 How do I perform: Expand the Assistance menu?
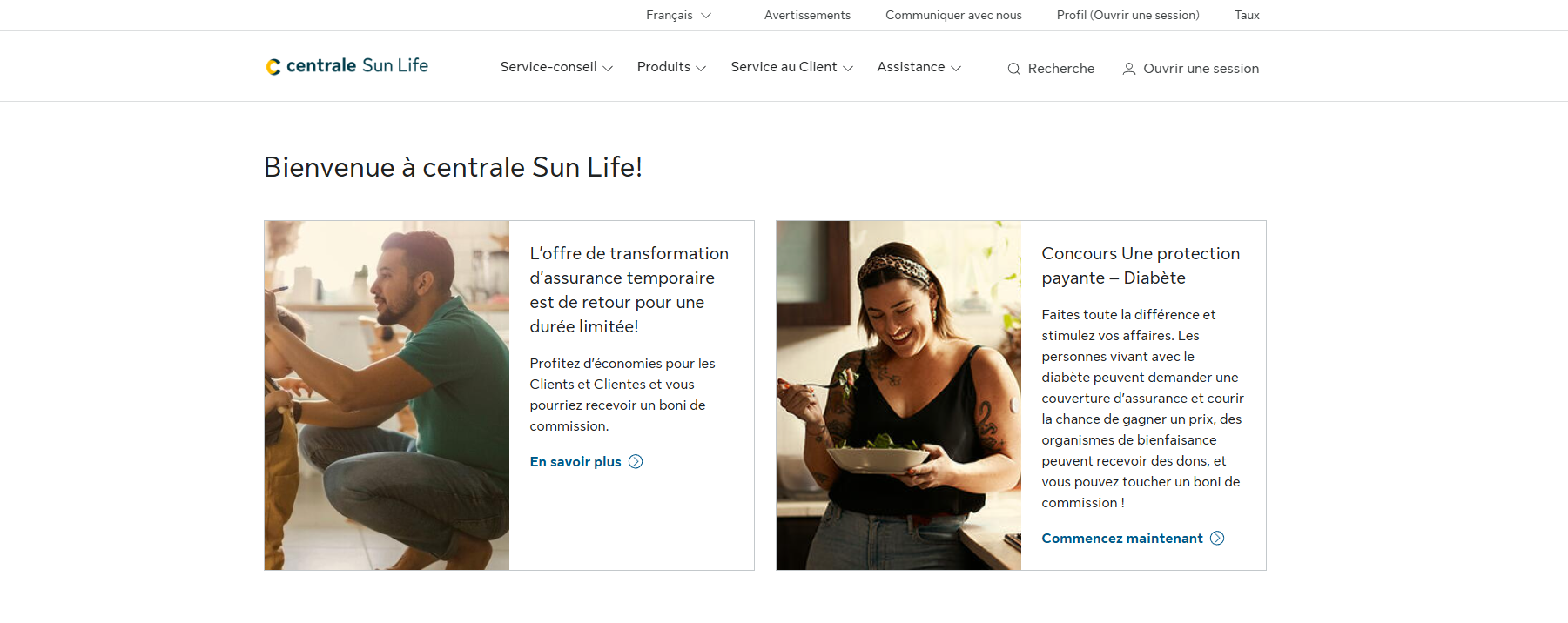click(919, 67)
